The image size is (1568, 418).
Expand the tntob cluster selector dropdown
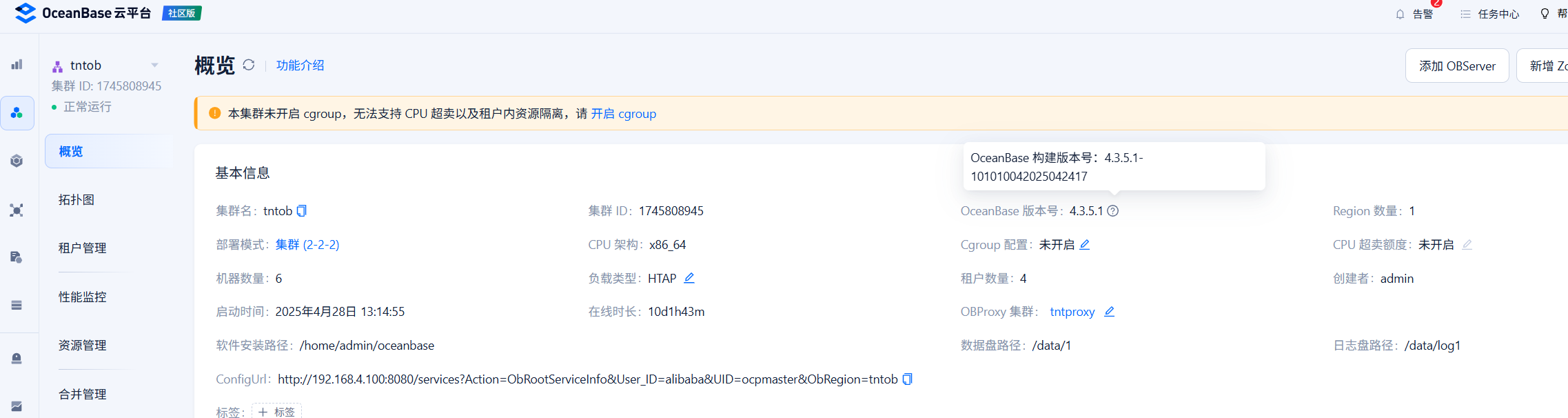pos(154,66)
